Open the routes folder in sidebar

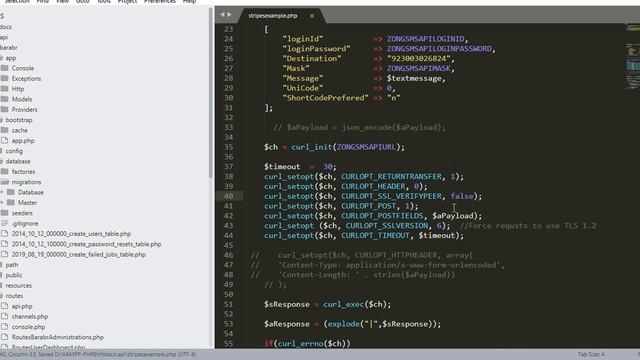pos(14,296)
